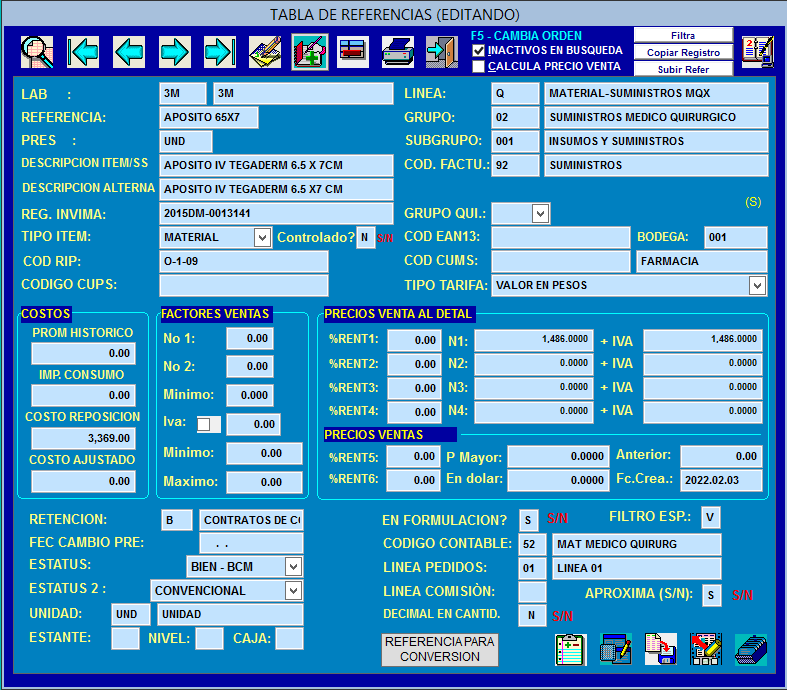The height and width of the screenshot is (690, 787).
Task: Click the Retencion B code field
Action: [x=177, y=520]
